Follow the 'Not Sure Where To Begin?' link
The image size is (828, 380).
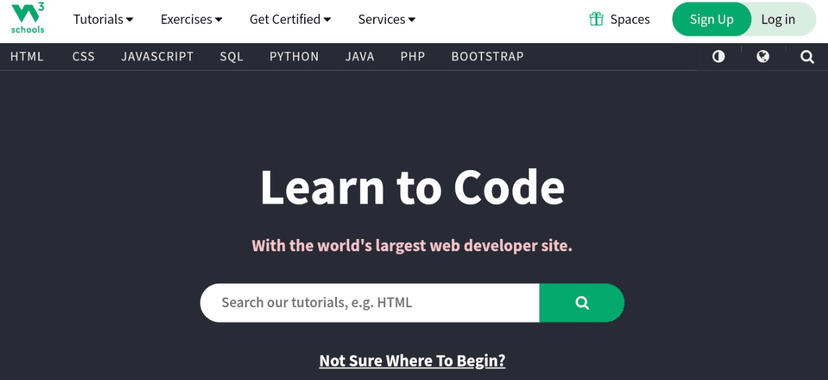coord(412,361)
